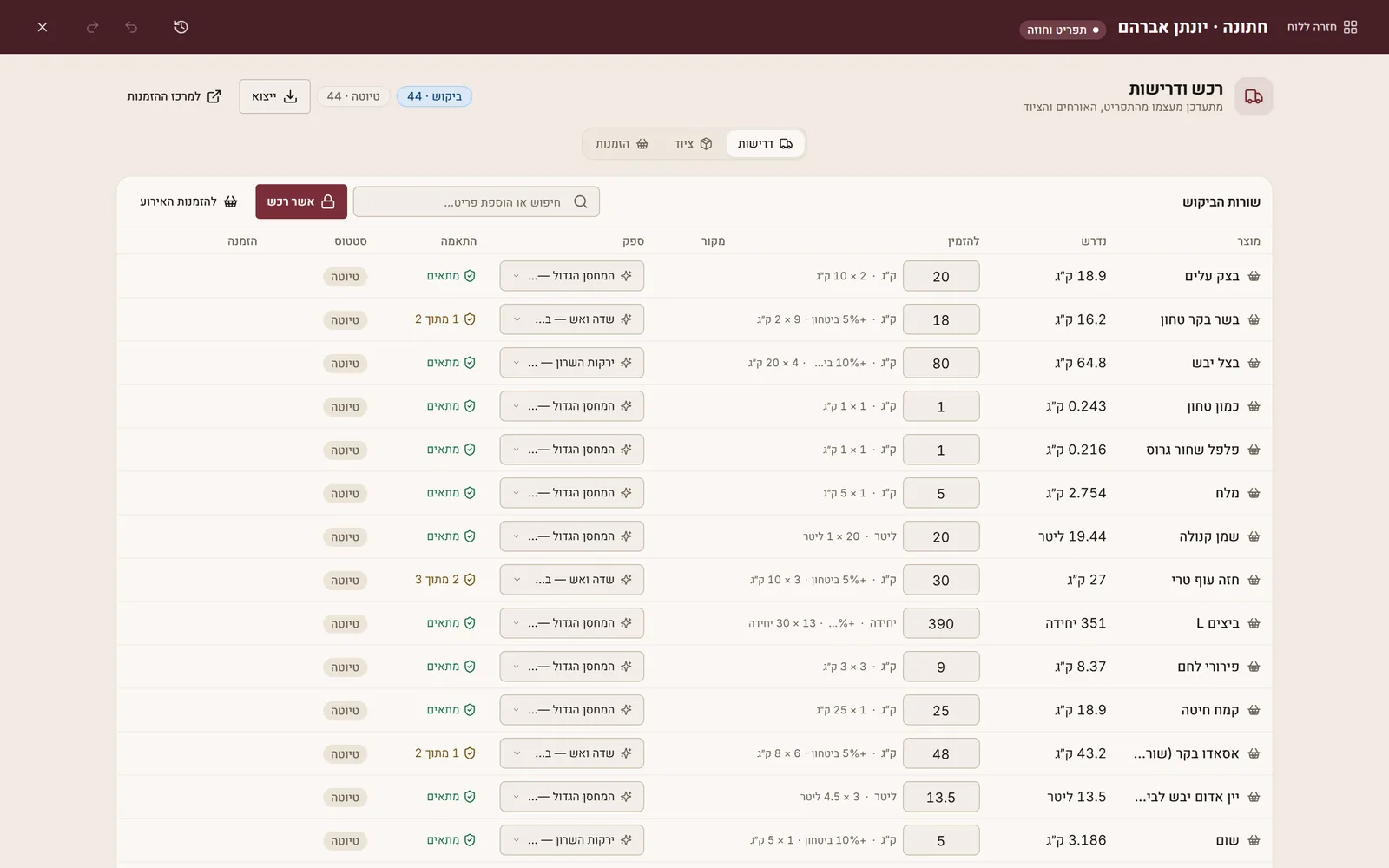Click the truck icon beside רכש ודרישות

1254,96
